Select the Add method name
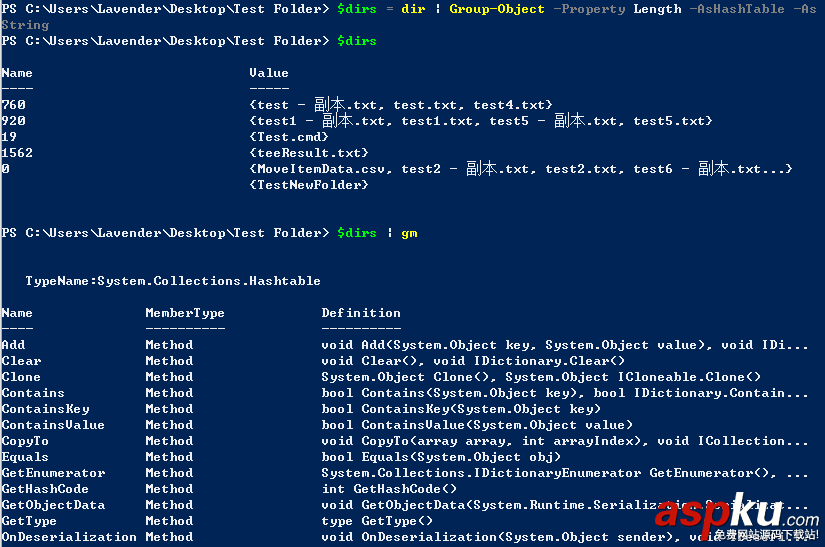The width and height of the screenshot is (825, 547). click(x=14, y=345)
